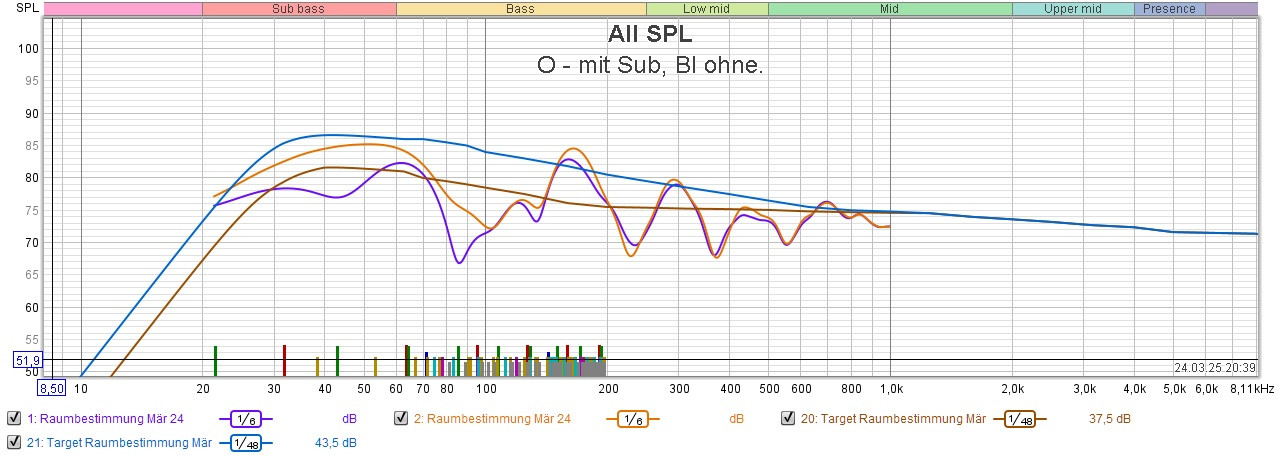Click the purple dB readout for trace 1
Viewport: 1280px width, 457px height.
349,418
